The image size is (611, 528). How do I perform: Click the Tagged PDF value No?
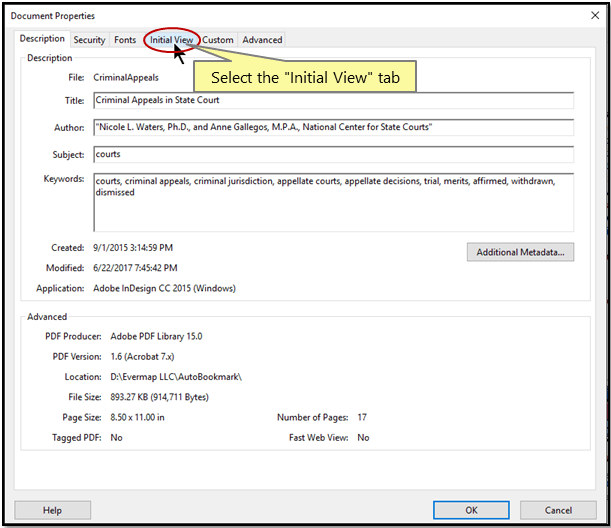coord(117,438)
